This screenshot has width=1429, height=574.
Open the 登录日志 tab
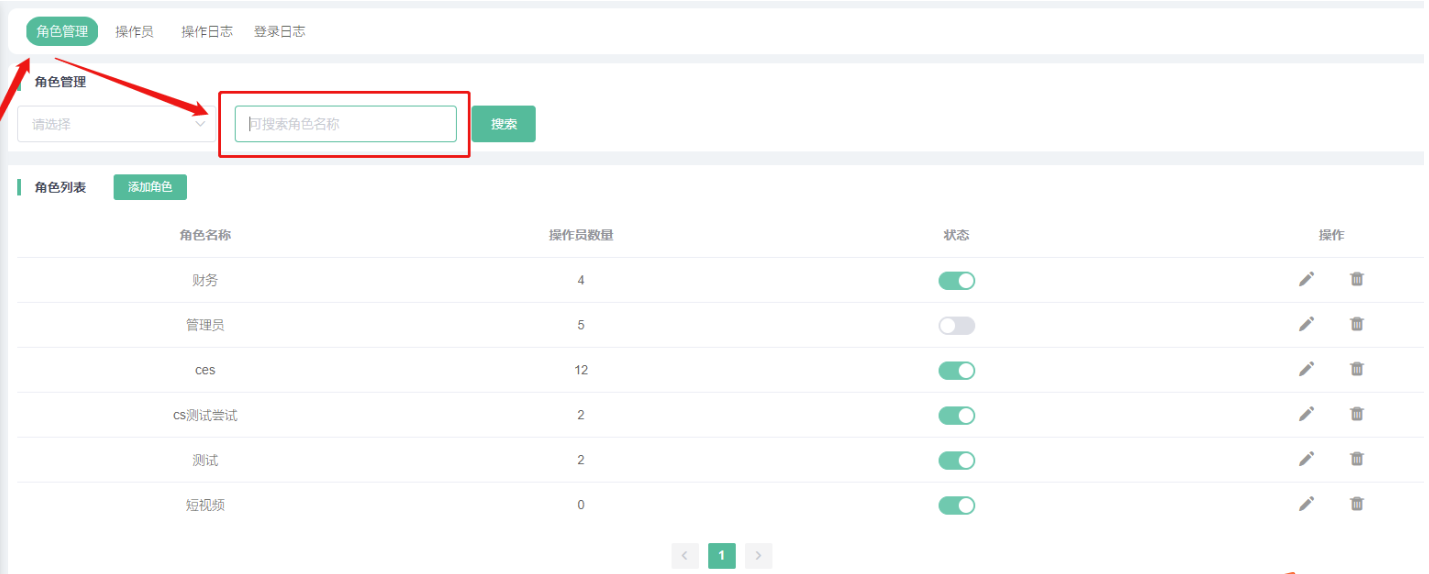pyautogui.click(x=279, y=32)
